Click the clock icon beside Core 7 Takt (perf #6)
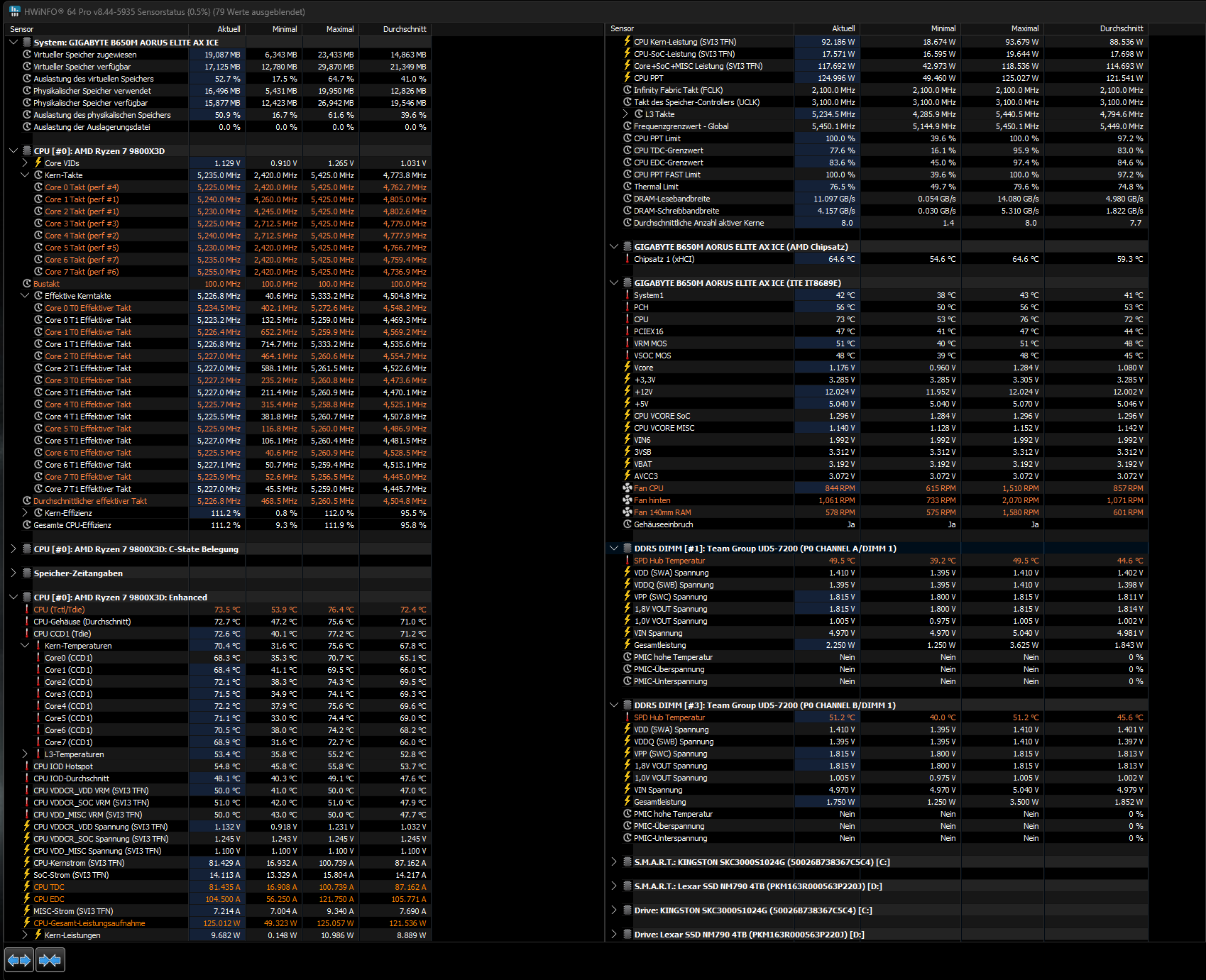 pyautogui.click(x=38, y=272)
